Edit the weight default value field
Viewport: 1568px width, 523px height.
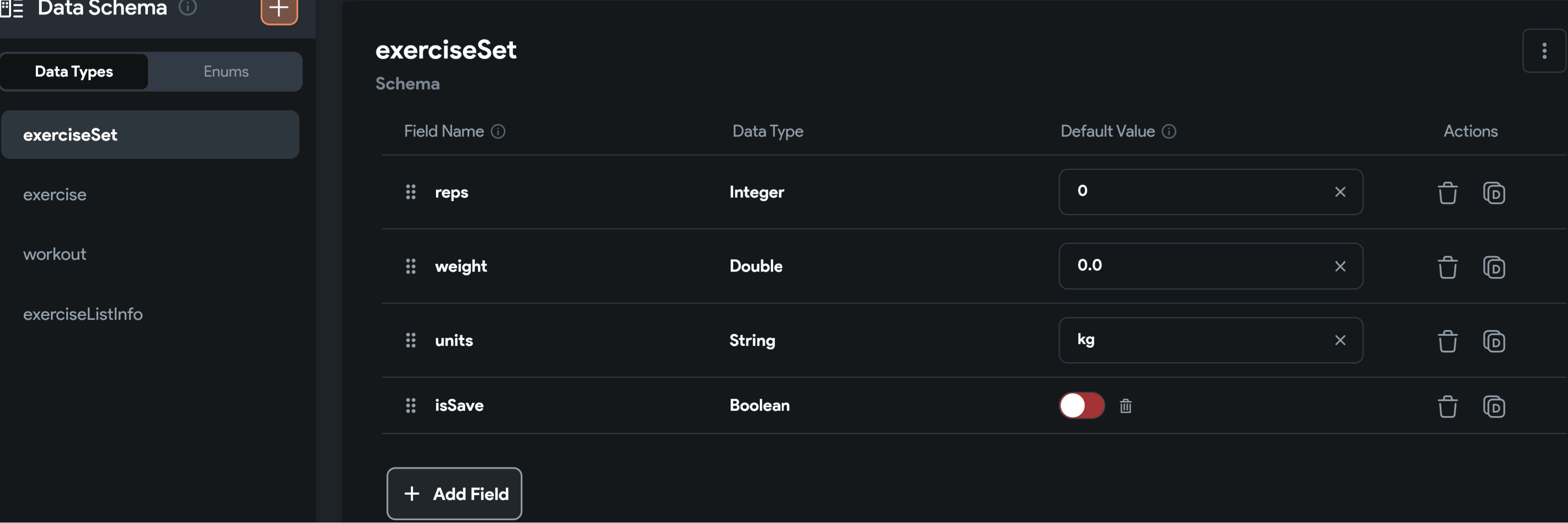click(x=1193, y=267)
